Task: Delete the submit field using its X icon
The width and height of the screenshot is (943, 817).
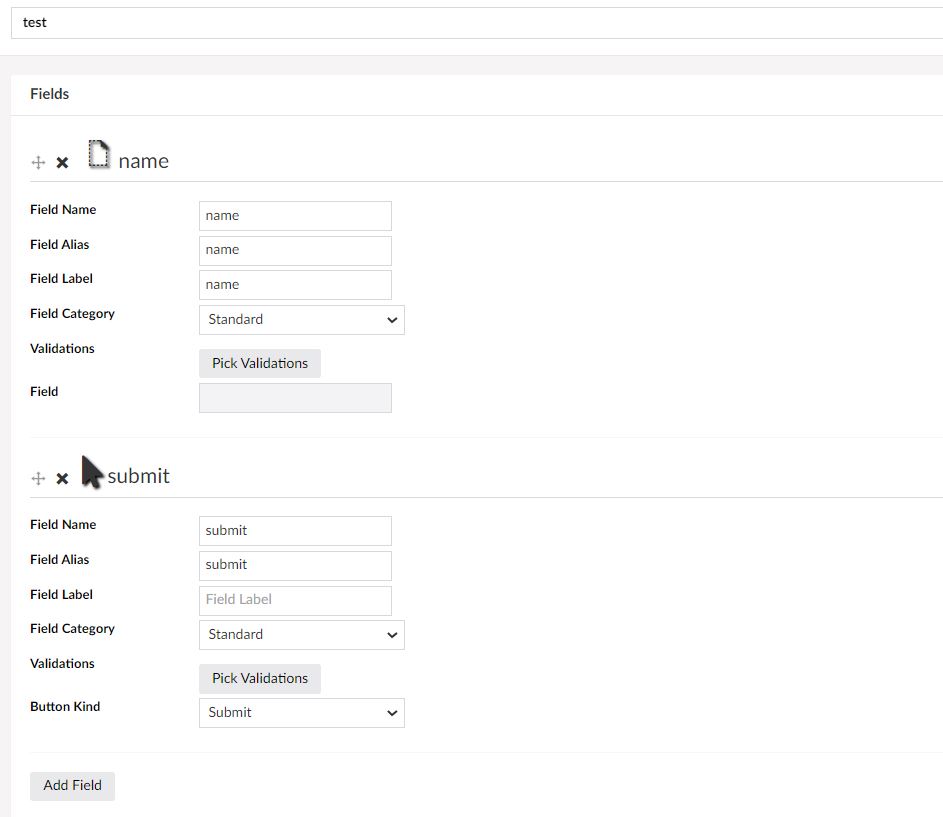Action: pos(62,478)
